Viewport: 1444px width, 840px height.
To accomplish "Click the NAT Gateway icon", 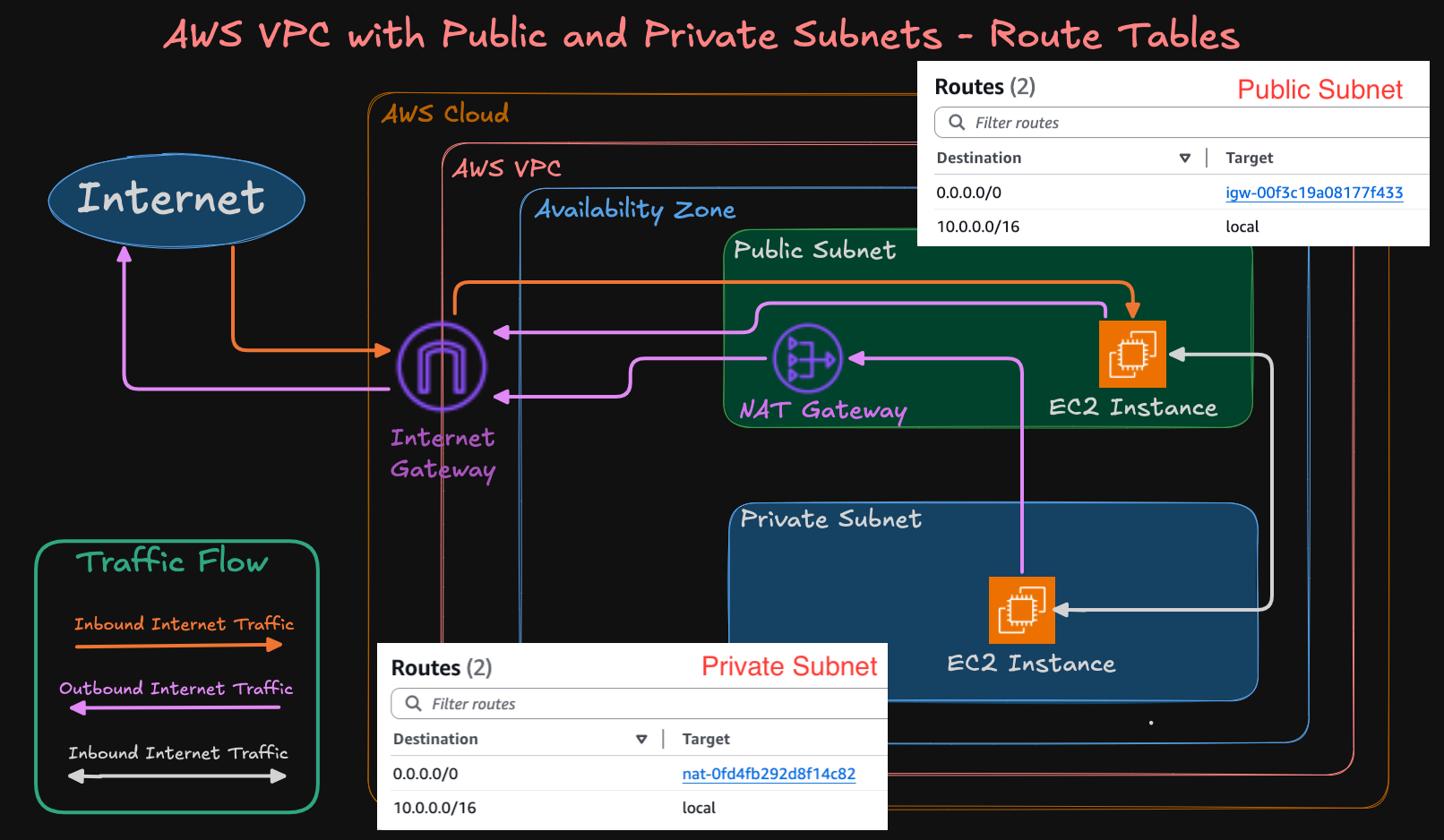I will click(807, 358).
